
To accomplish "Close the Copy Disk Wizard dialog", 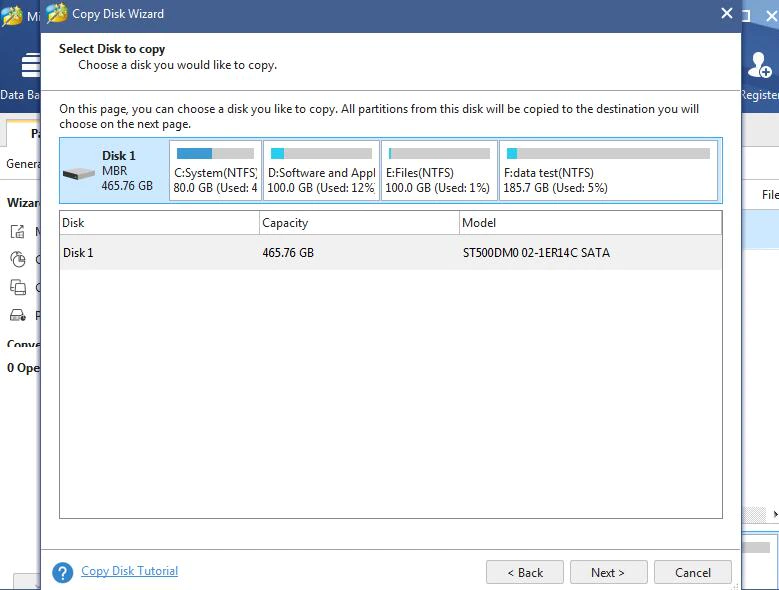I will [726, 13].
